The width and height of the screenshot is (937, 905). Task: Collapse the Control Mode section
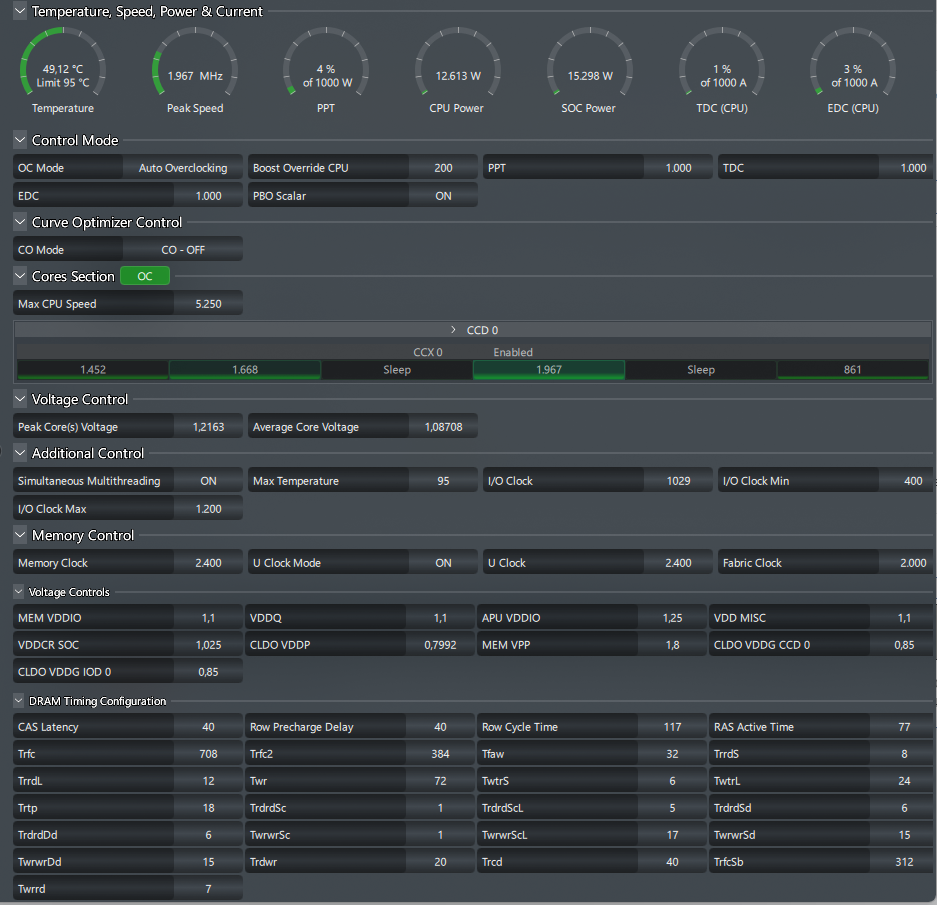coord(20,141)
